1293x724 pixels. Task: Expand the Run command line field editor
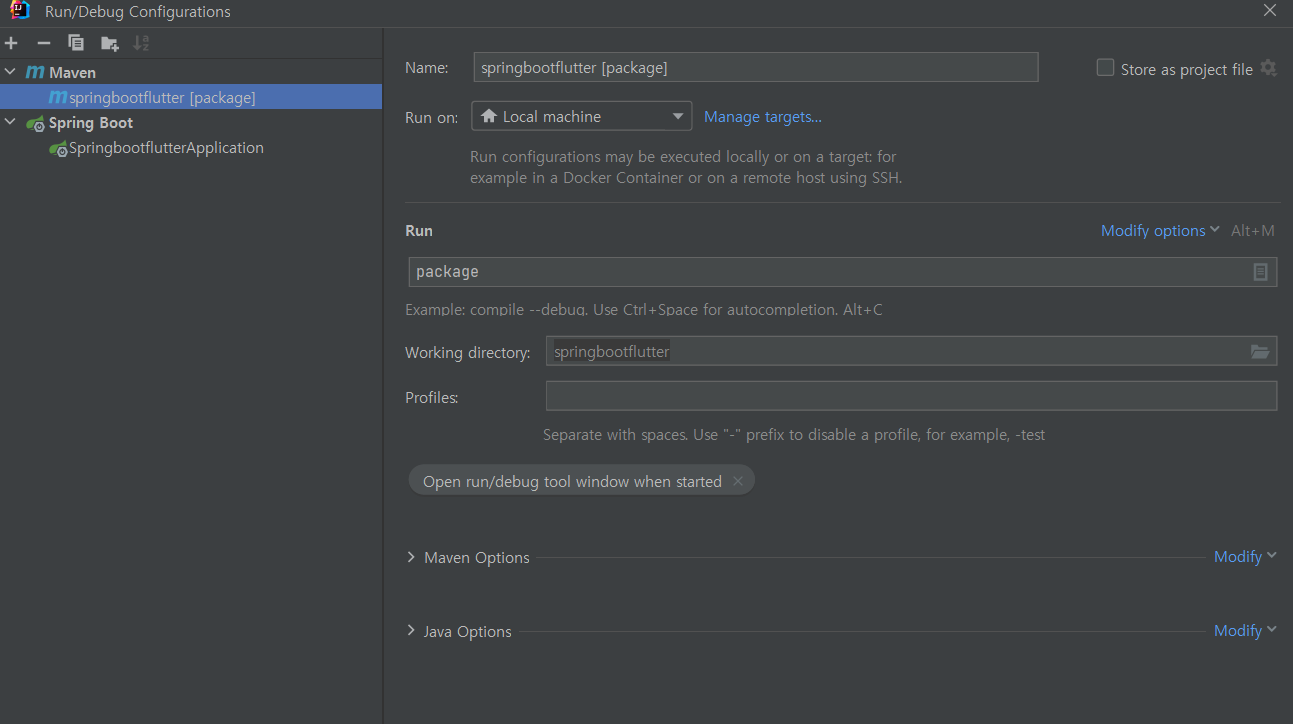pyautogui.click(x=1260, y=272)
